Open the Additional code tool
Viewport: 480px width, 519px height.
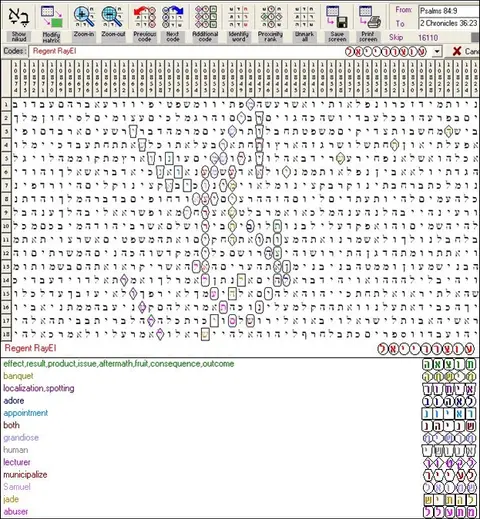click(205, 23)
